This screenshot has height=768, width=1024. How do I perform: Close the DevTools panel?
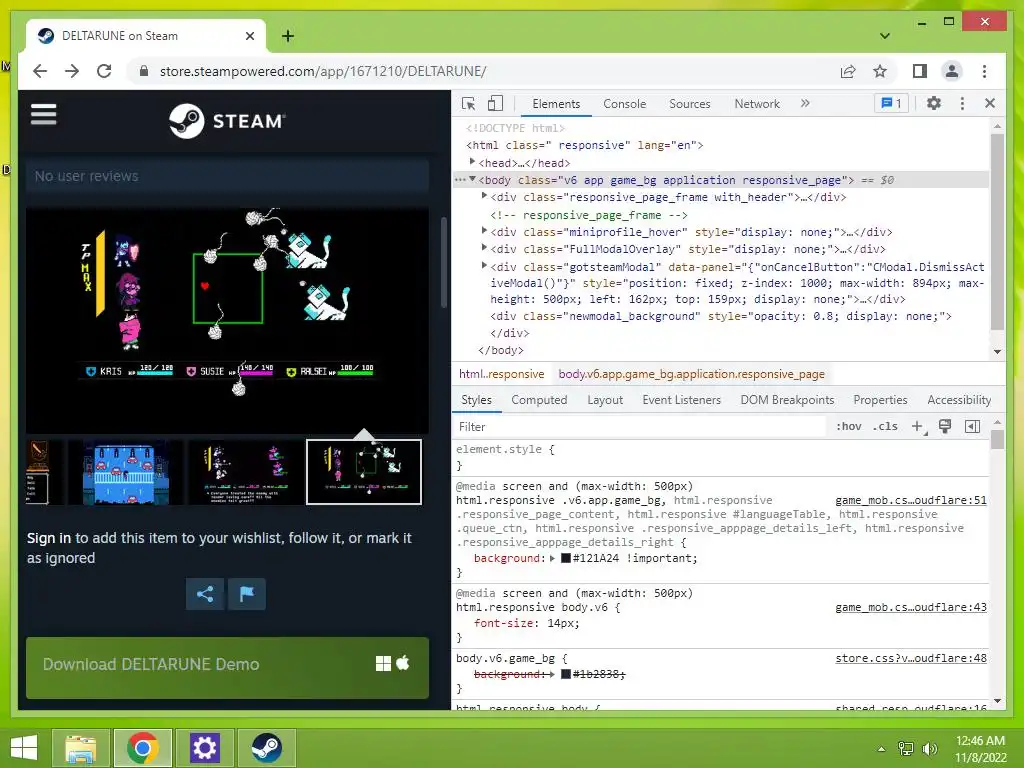pyautogui.click(x=990, y=103)
